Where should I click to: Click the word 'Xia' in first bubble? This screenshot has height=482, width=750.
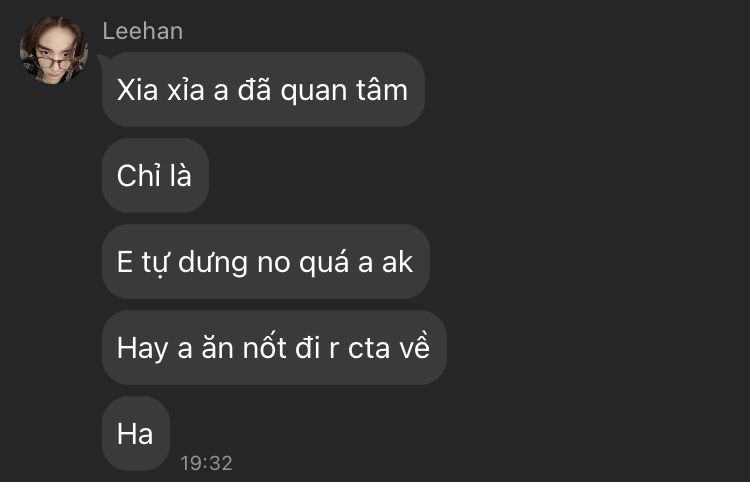pos(137,90)
